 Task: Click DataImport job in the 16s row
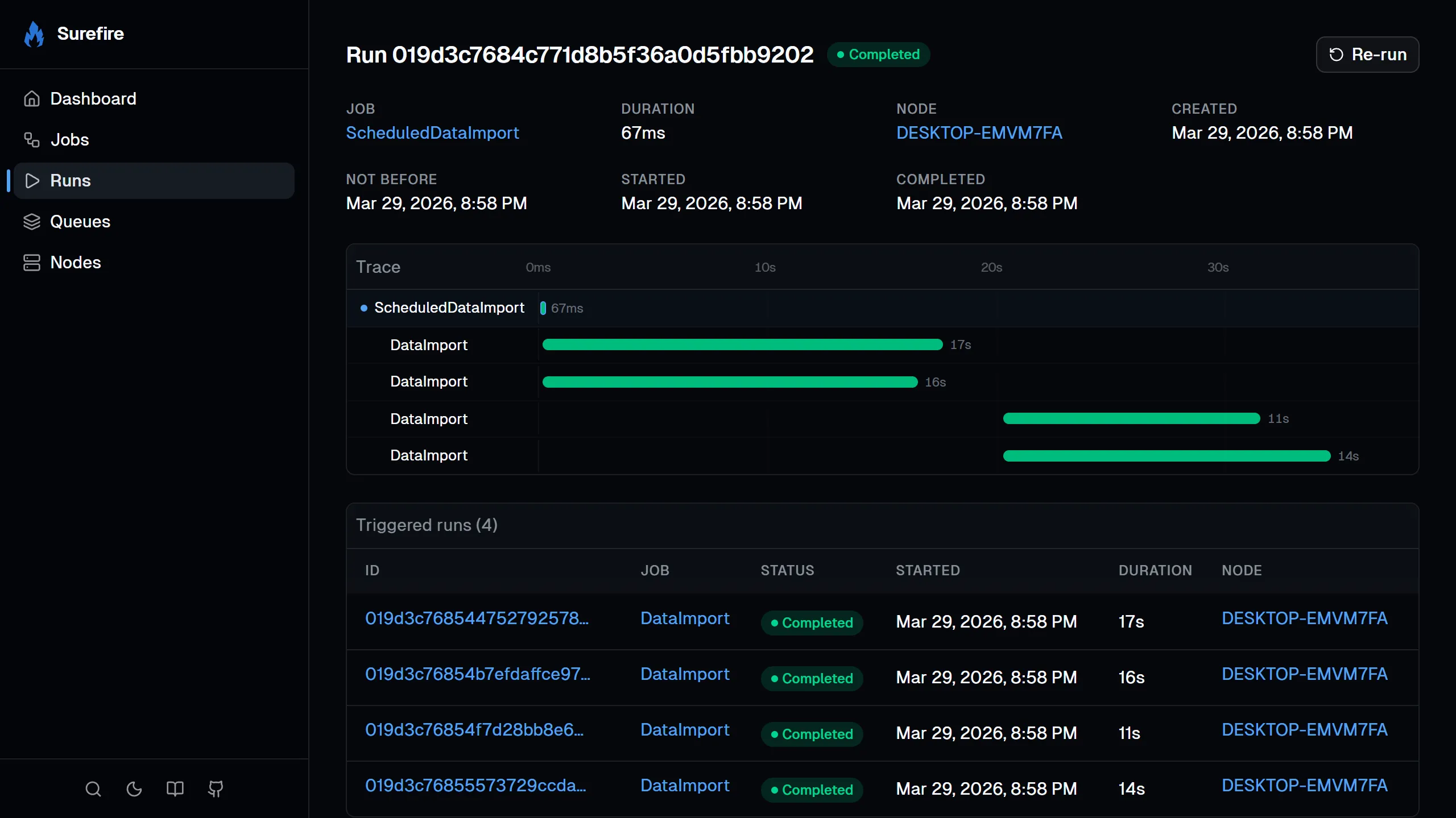(685, 674)
